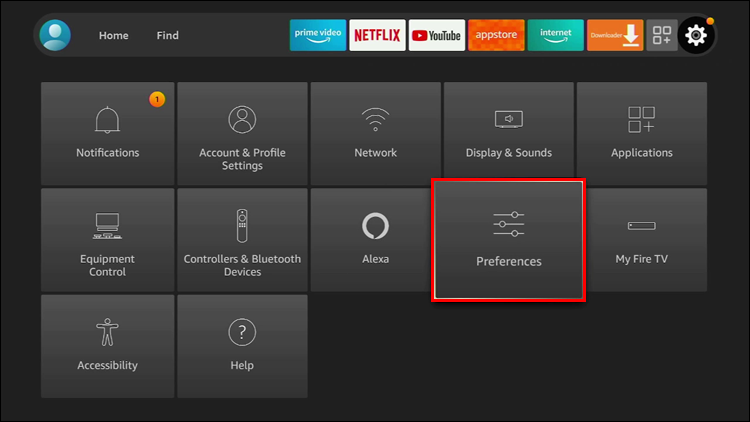Viewport: 750px width, 422px height.
Task: Open the Alexa settings tile
Action: coord(371,240)
